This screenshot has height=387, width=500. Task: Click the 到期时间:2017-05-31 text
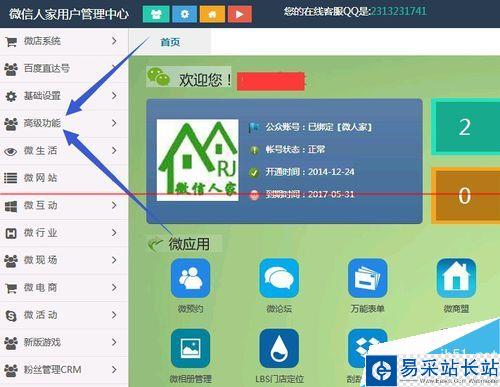[x=310, y=194]
